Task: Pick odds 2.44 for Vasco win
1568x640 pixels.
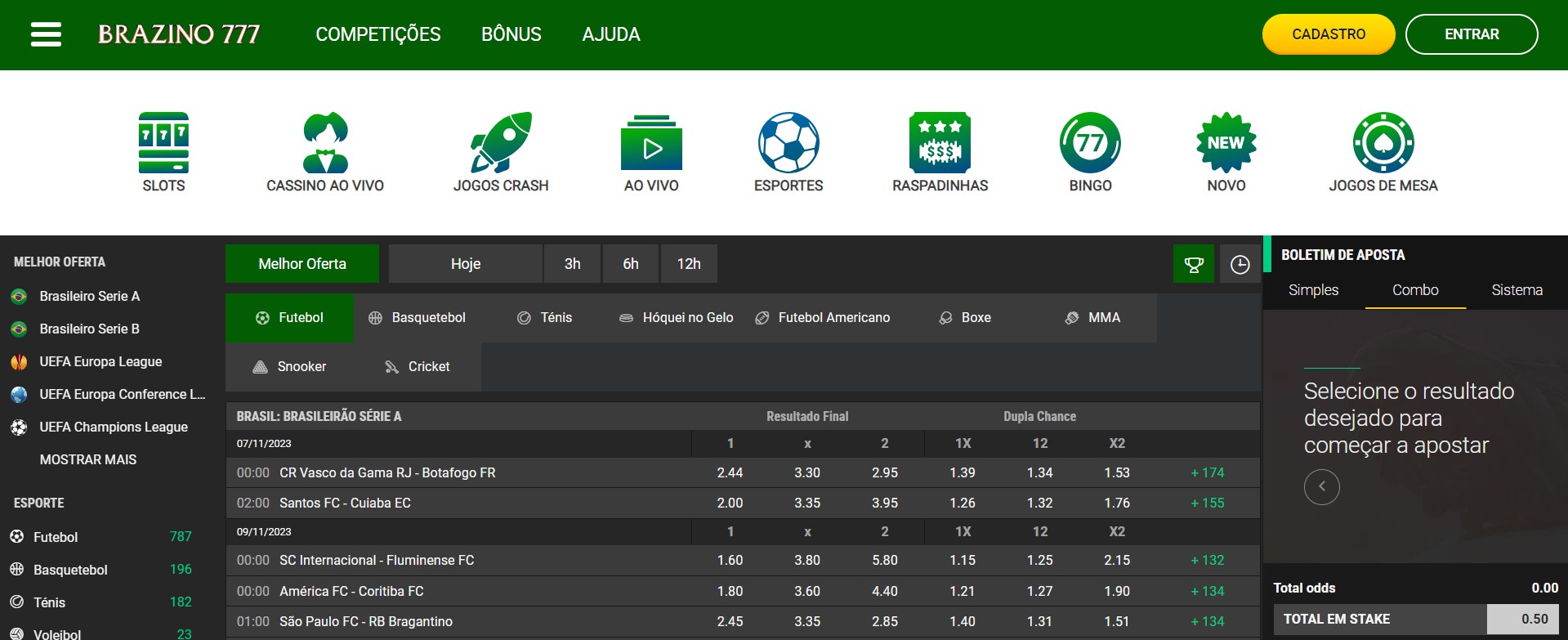Action: pos(730,472)
